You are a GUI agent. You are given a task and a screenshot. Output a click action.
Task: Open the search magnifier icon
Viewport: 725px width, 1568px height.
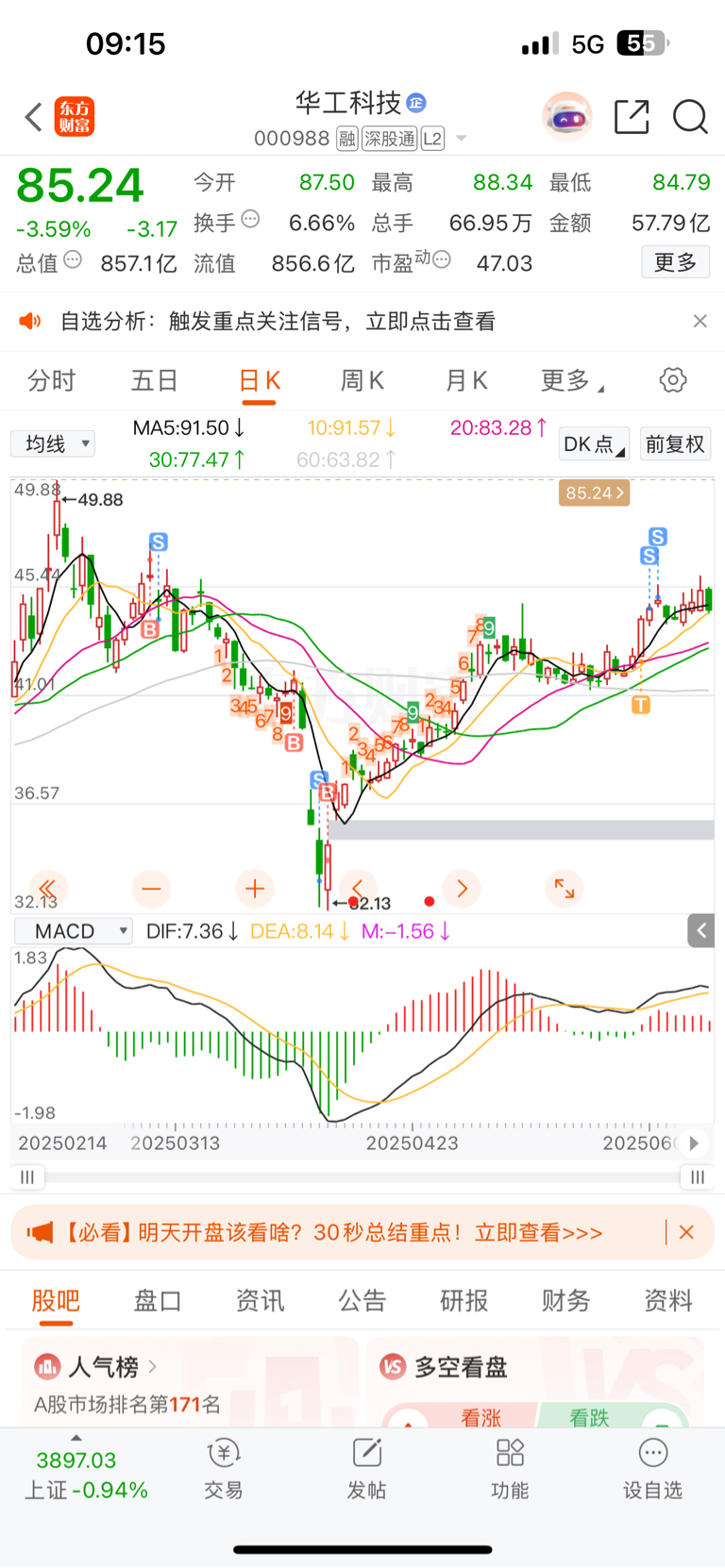click(x=690, y=117)
